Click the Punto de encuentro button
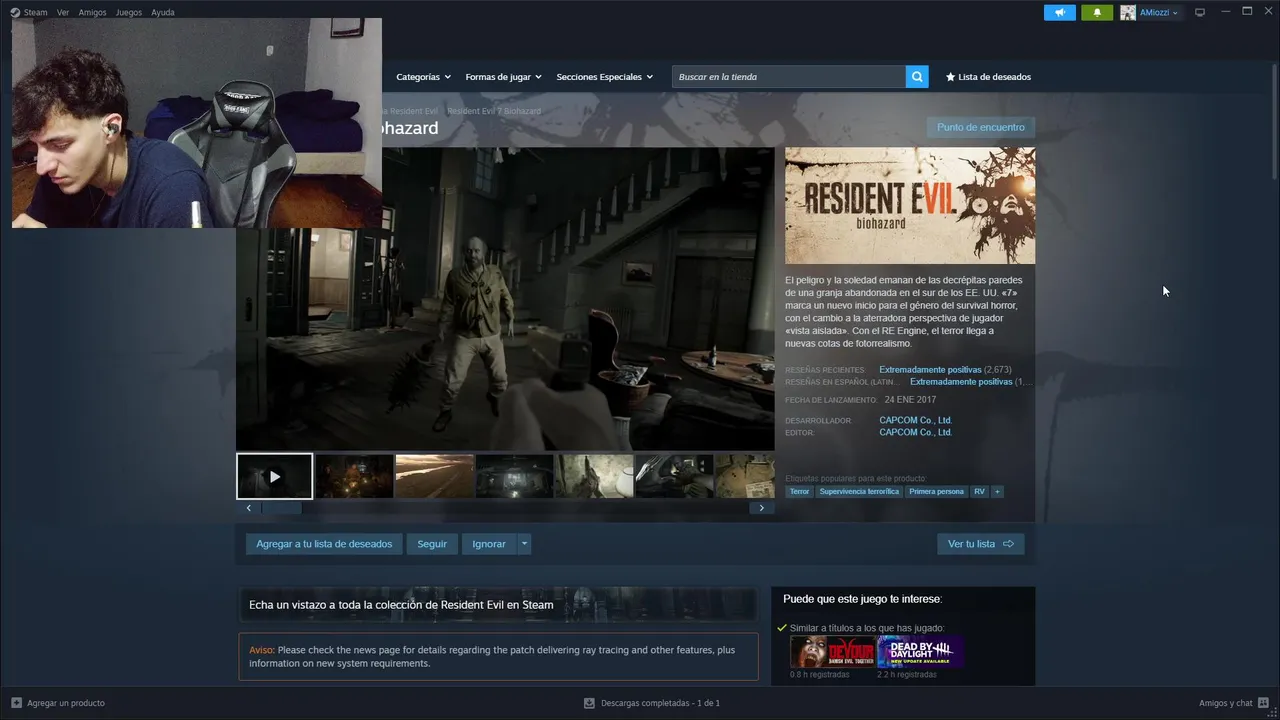 pyautogui.click(x=981, y=127)
